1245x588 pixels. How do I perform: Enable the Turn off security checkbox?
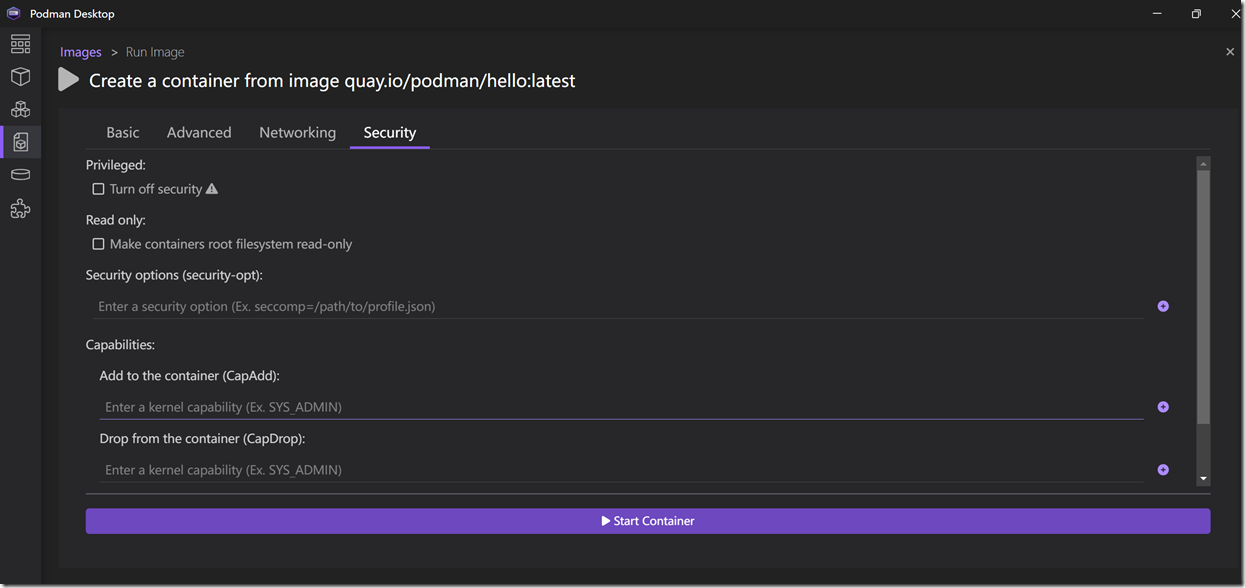[98, 189]
